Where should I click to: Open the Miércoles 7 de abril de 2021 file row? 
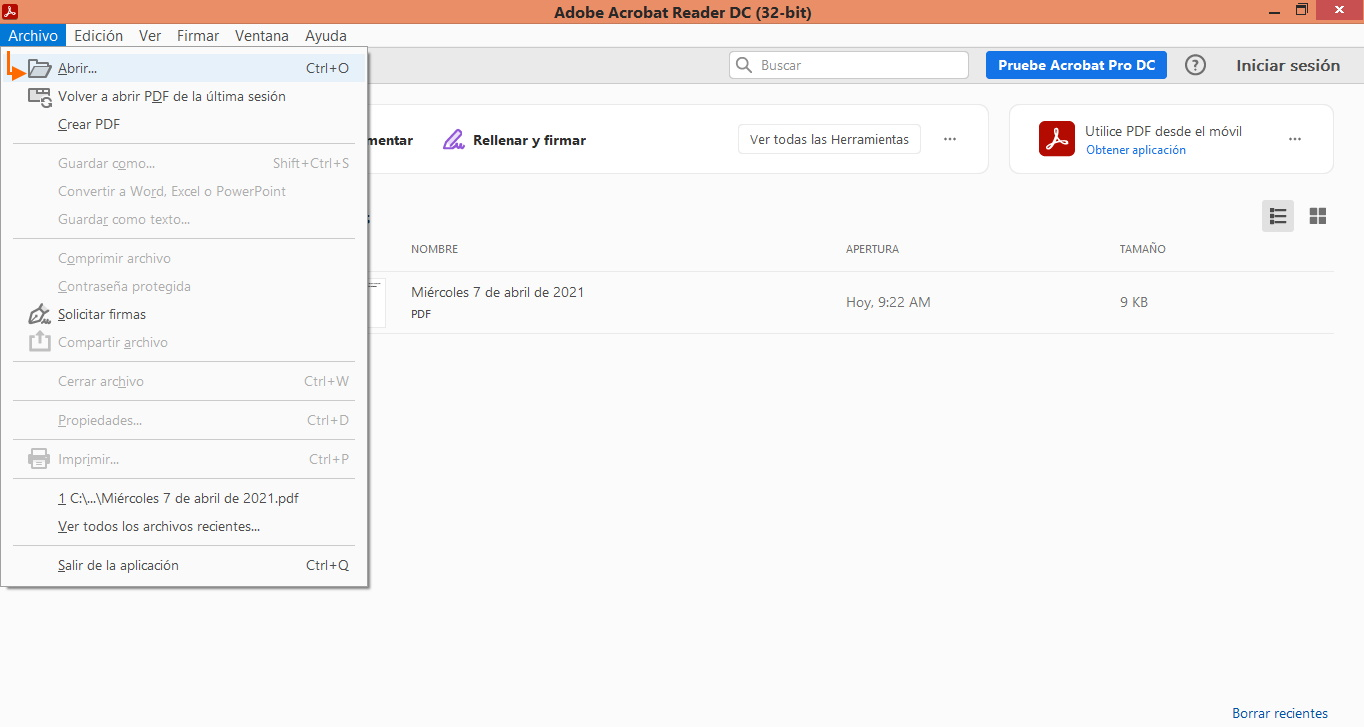click(850, 302)
